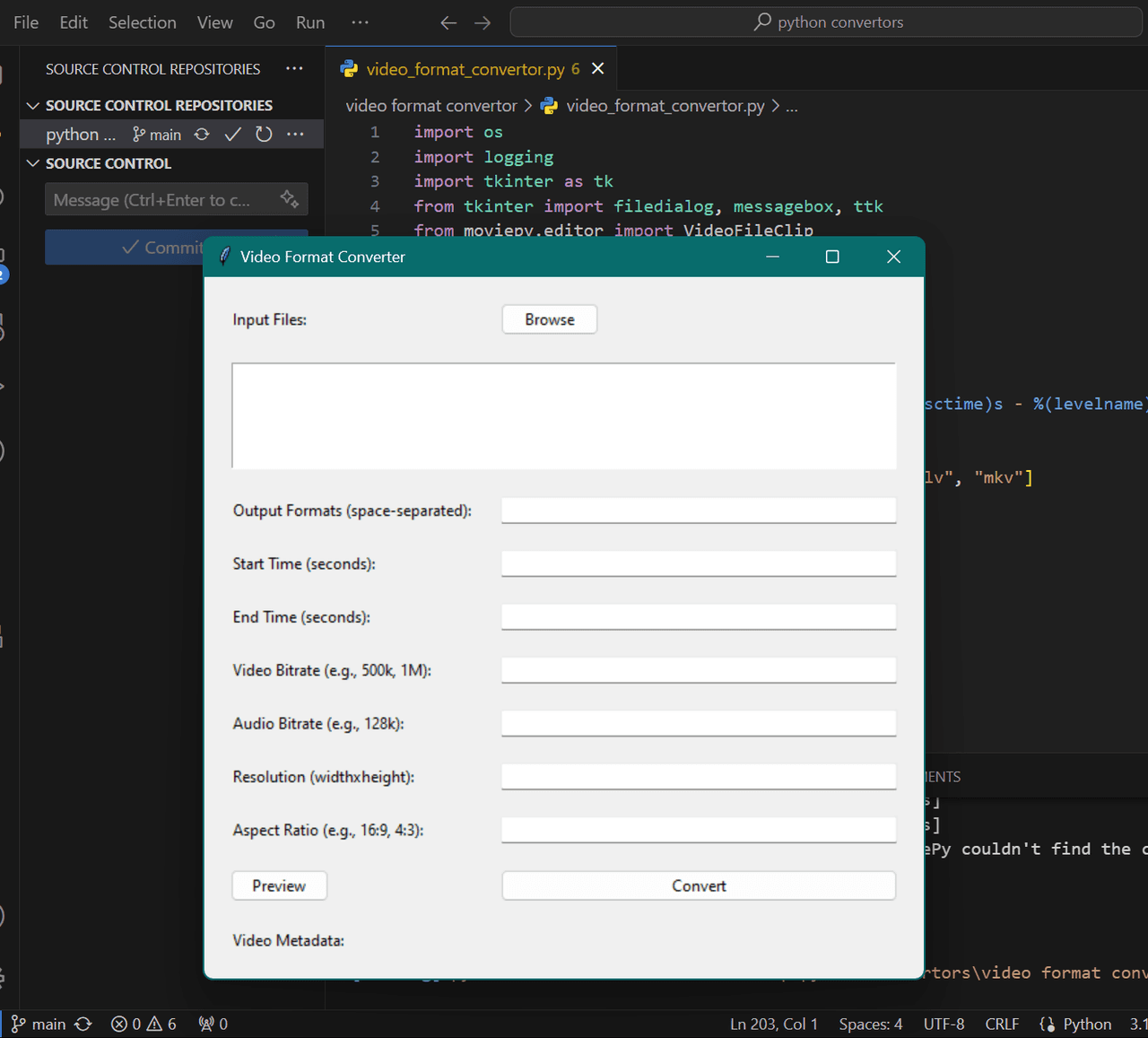Click the refresh icon in repository row
1148x1038 pixels.
tap(264, 135)
